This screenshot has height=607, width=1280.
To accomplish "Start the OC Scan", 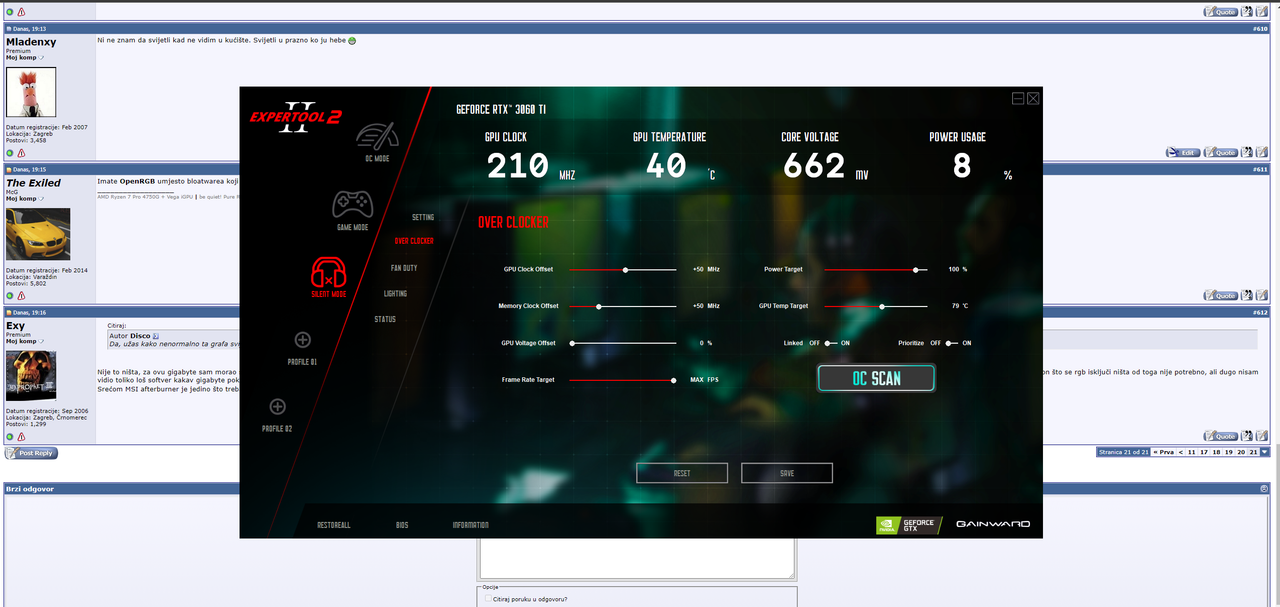I will (876, 378).
